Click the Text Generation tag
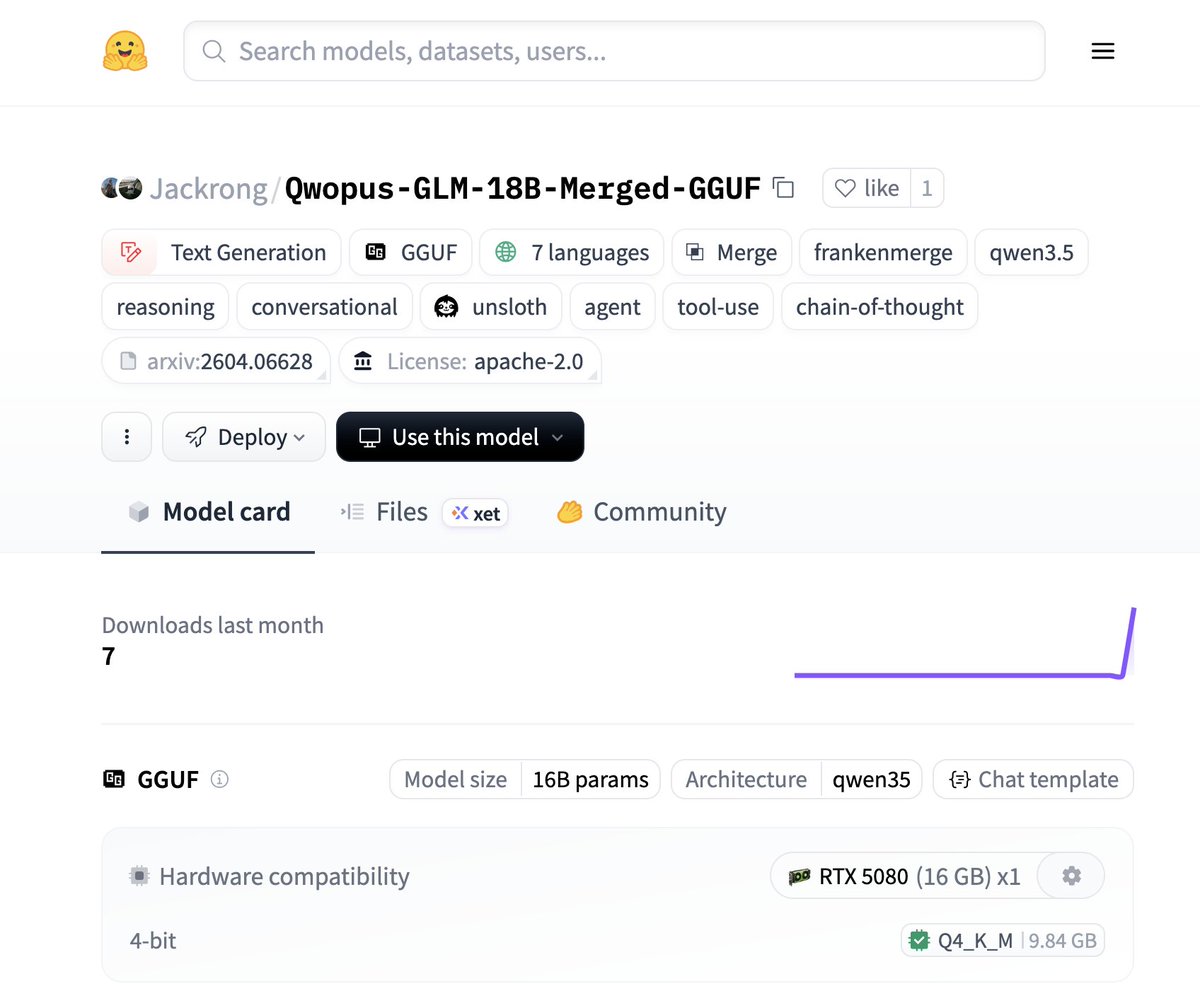This screenshot has height=1003, width=1200. pyautogui.click(x=221, y=252)
